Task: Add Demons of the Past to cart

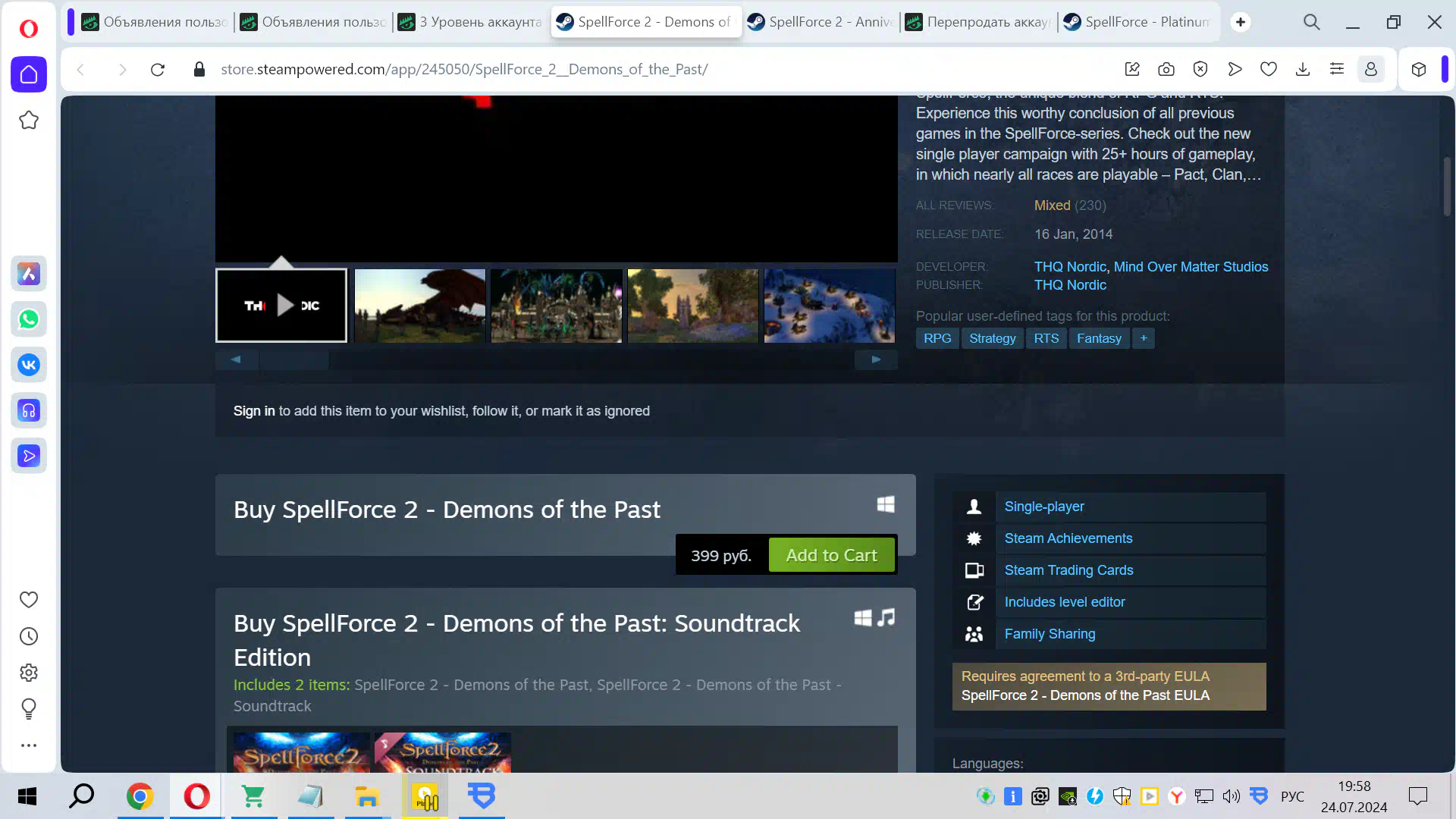Action: point(832,555)
